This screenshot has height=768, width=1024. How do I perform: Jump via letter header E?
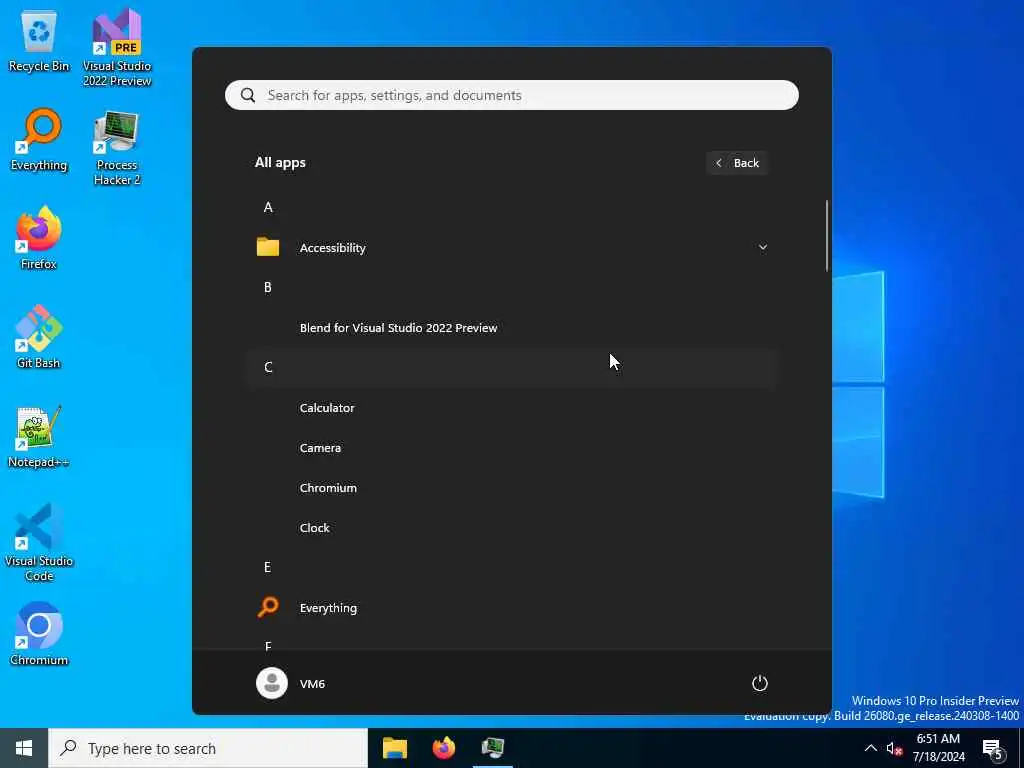[x=268, y=567]
